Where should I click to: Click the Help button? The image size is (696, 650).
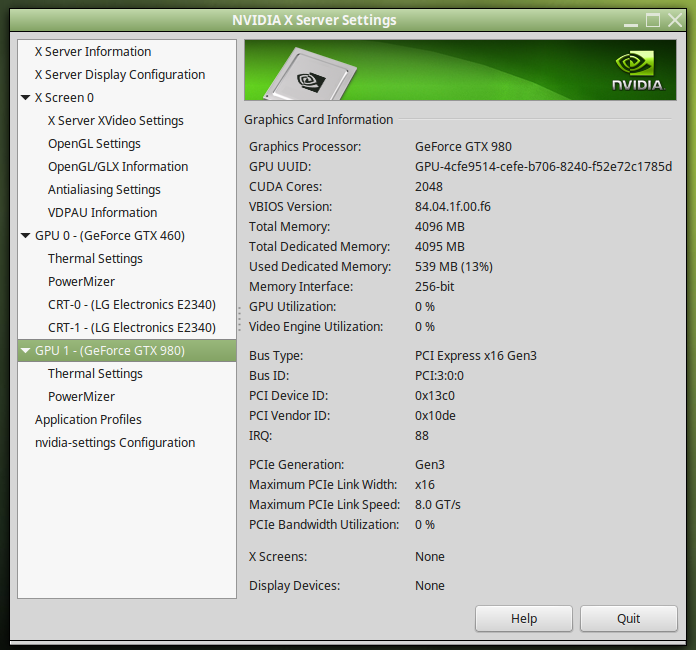coord(524,618)
